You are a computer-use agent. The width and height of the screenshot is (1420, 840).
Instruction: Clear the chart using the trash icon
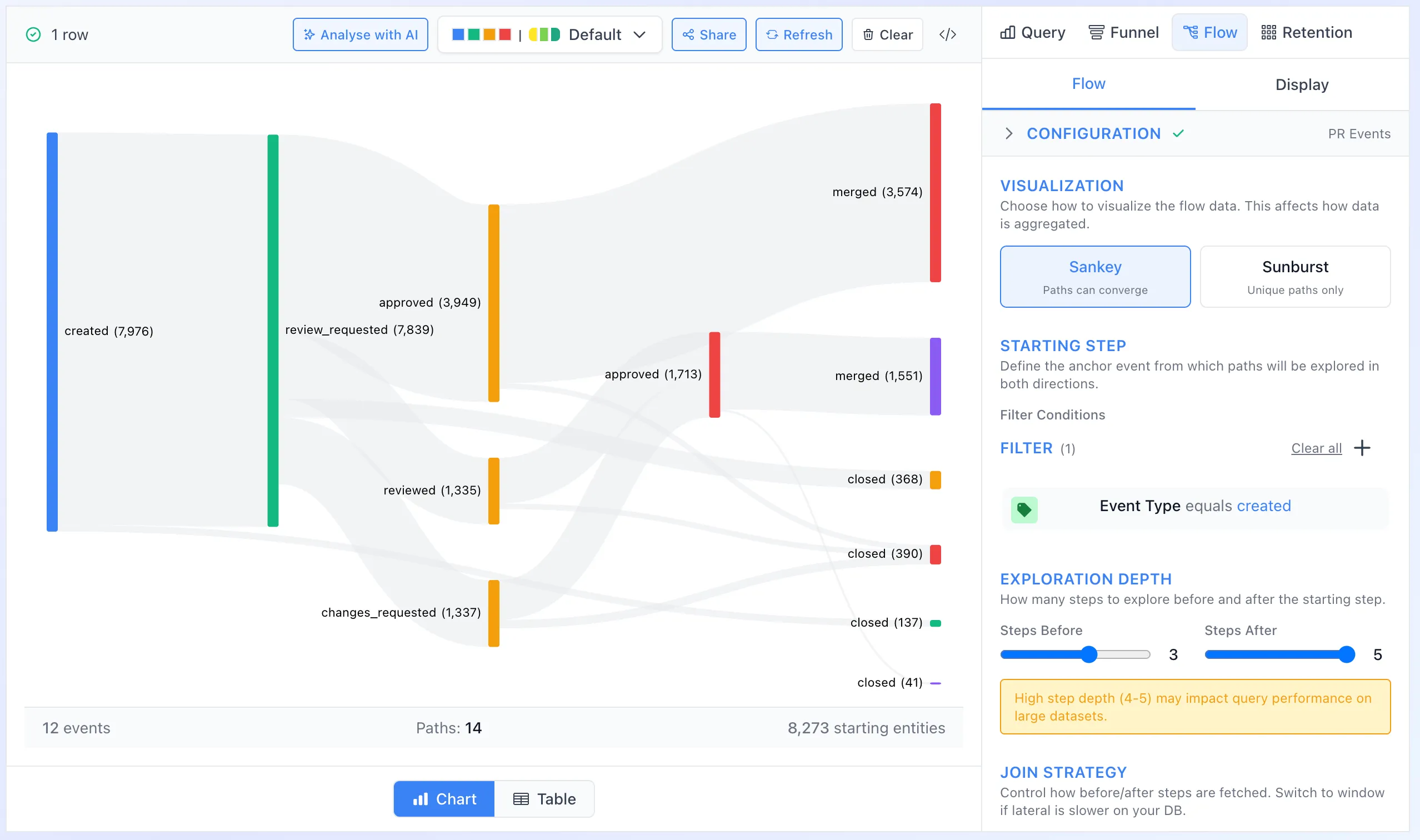869,34
